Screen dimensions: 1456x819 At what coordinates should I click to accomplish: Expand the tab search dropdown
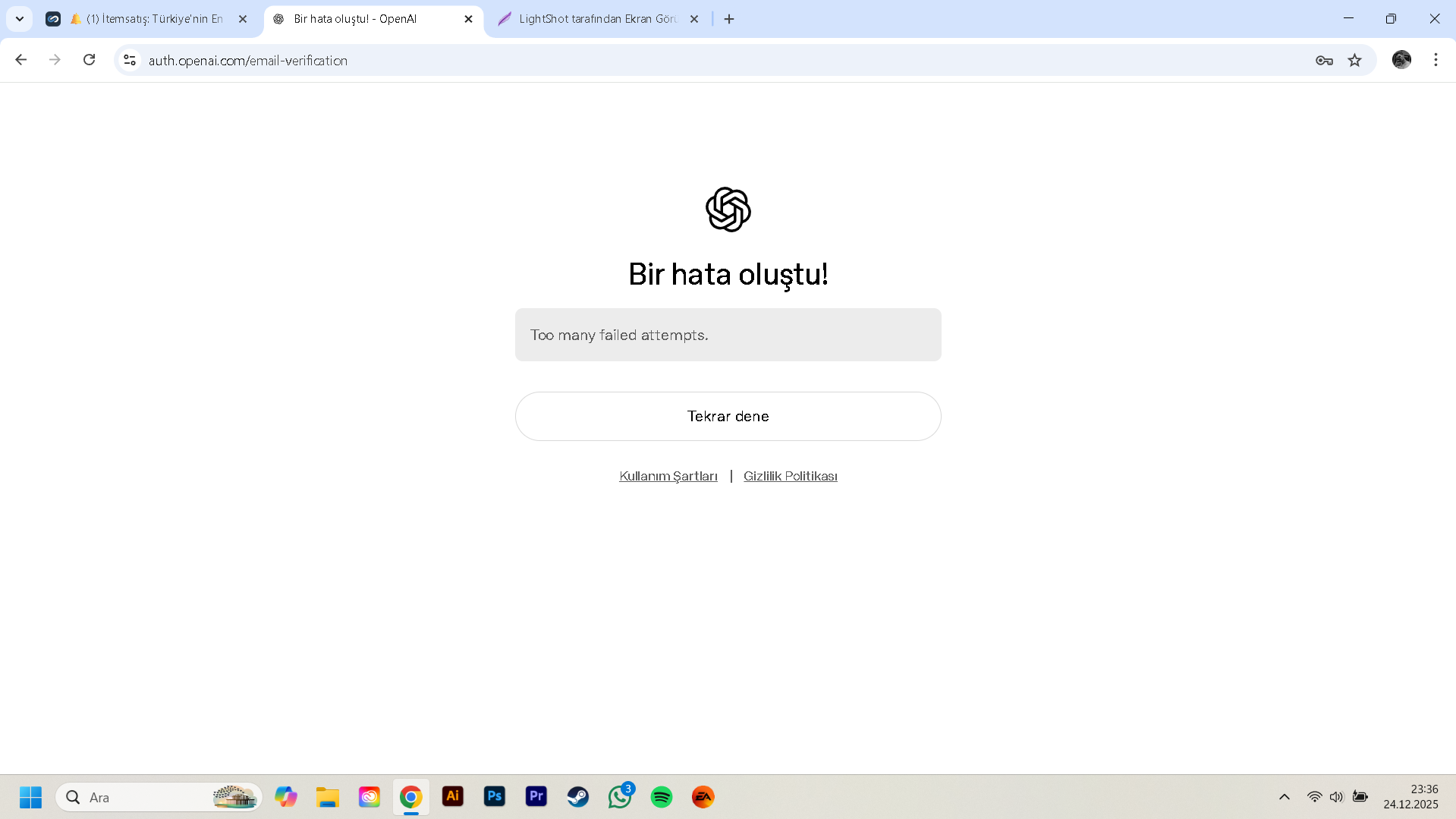coord(20,19)
